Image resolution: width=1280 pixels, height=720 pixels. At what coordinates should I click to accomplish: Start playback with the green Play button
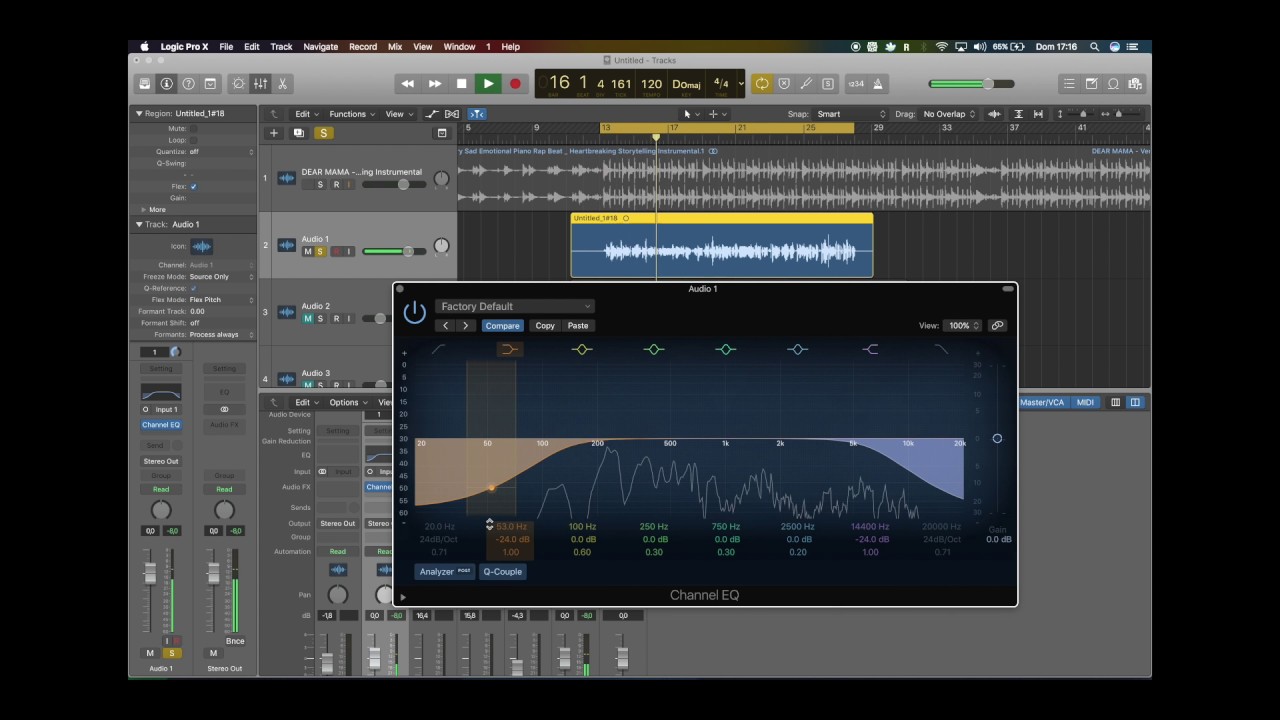[x=488, y=84]
